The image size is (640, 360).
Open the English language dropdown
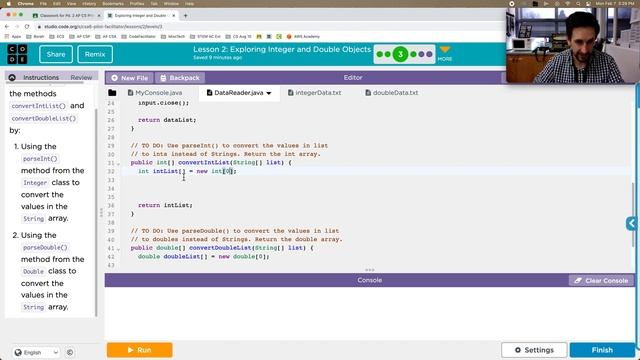(36, 352)
